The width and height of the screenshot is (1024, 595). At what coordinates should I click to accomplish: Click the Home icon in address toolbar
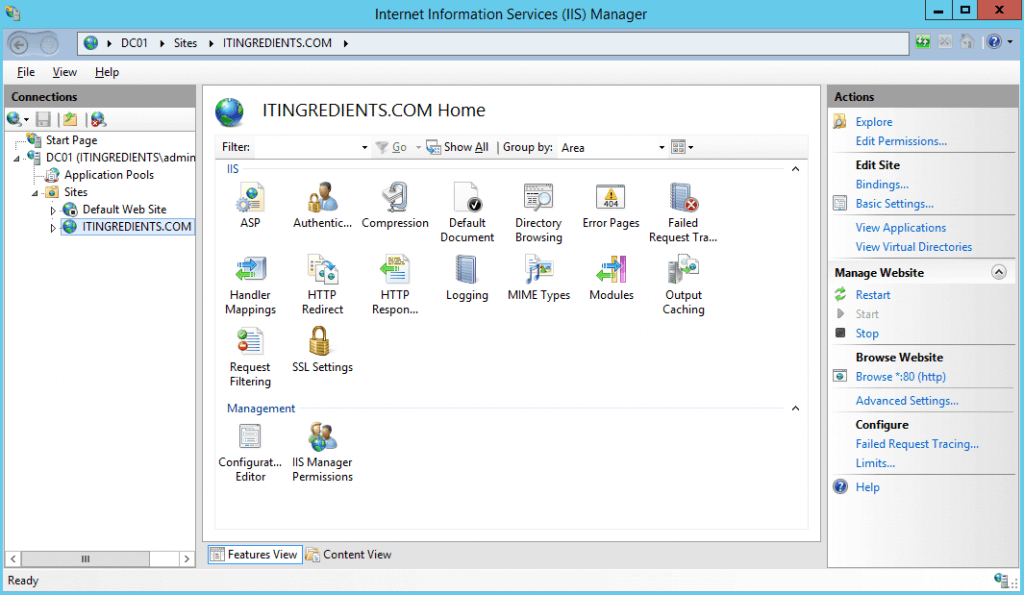(x=967, y=42)
